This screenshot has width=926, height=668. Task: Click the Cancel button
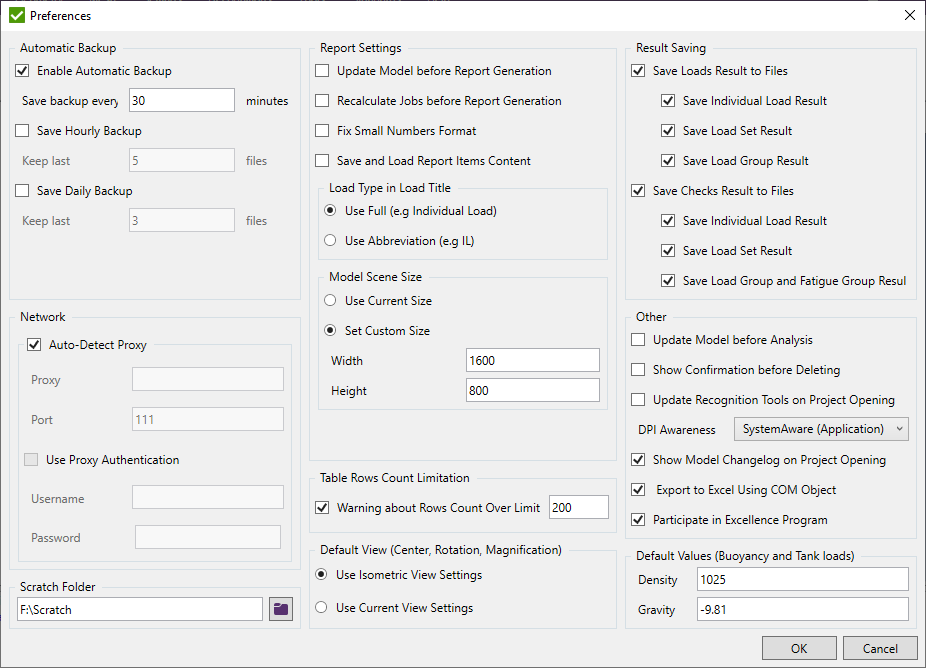(879, 647)
